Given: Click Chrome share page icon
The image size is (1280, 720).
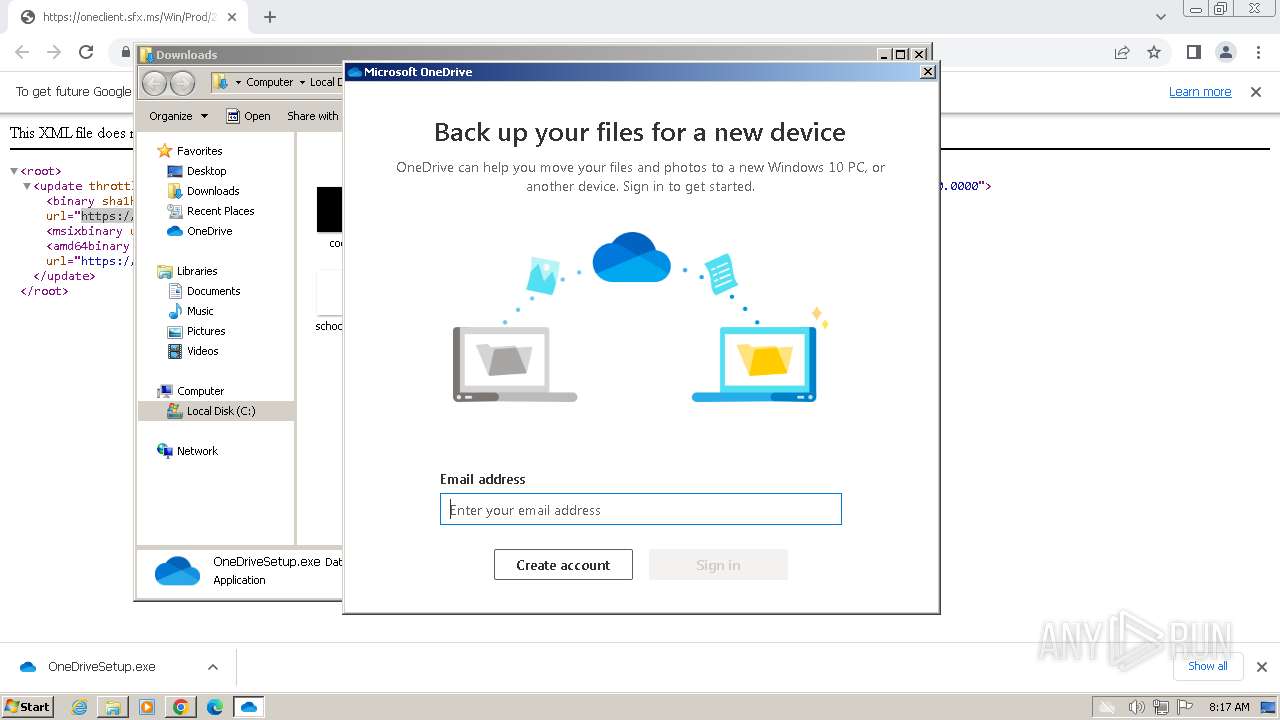Looking at the screenshot, I should click(1122, 52).
